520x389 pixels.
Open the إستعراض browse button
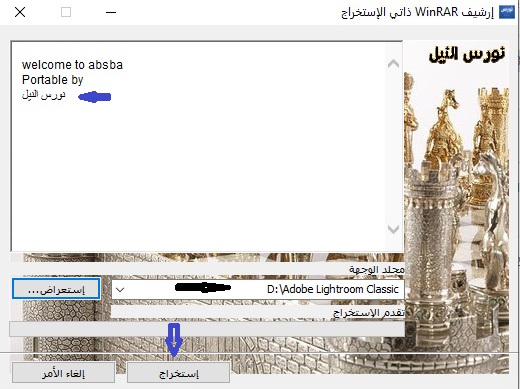pyautogui.click(x=56, y=289)
